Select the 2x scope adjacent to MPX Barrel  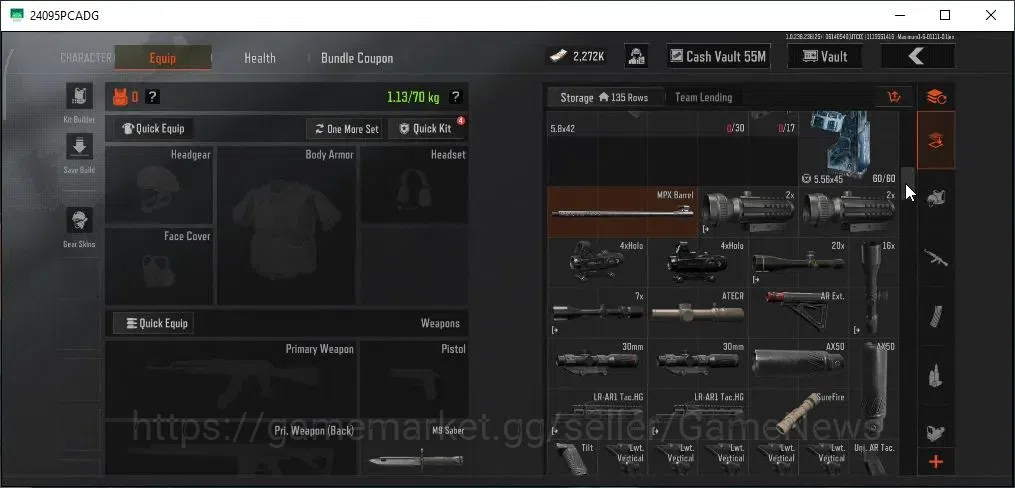tap(748, 212)
